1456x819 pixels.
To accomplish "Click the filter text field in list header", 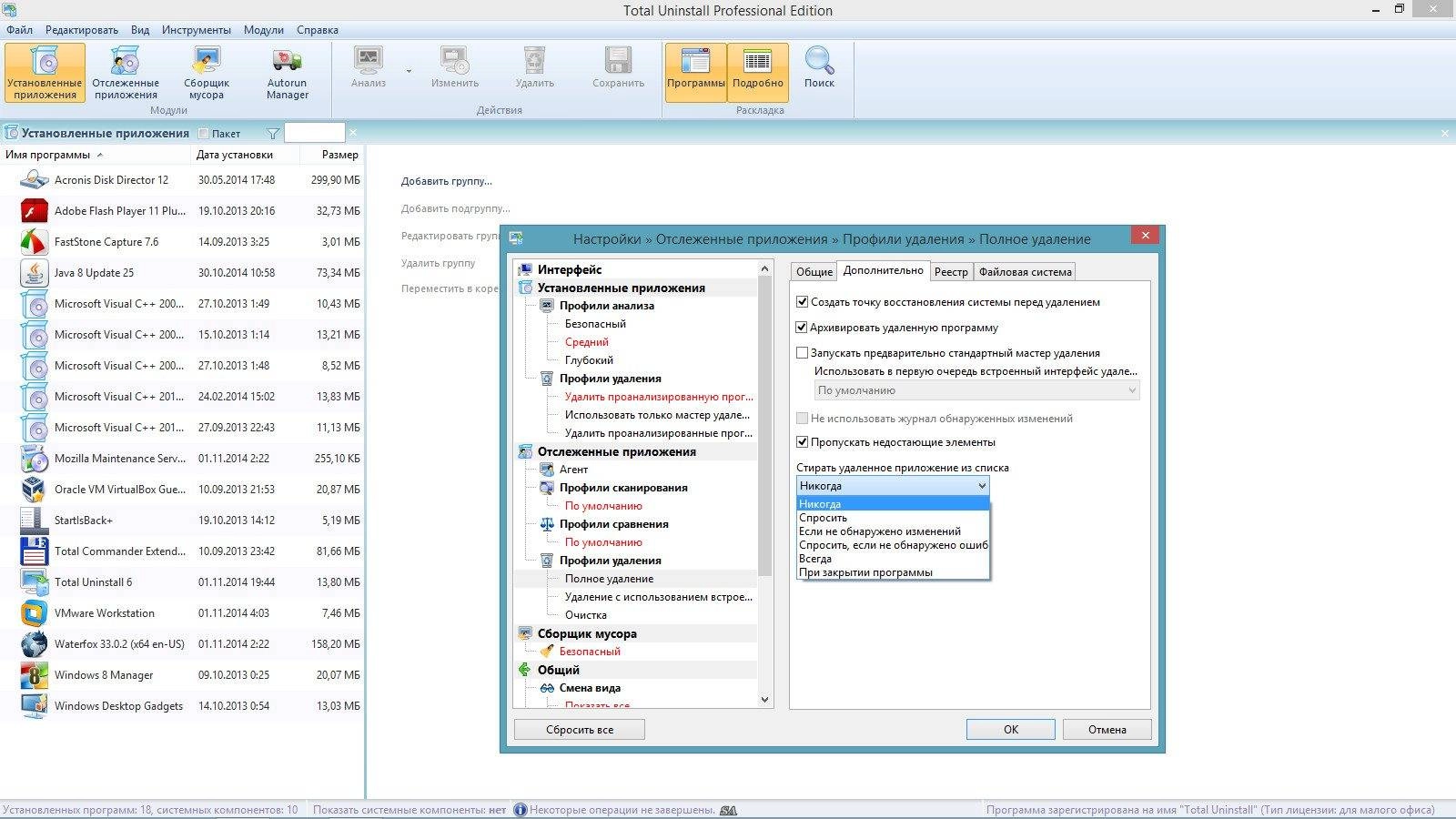I will (x=315, y=134).
